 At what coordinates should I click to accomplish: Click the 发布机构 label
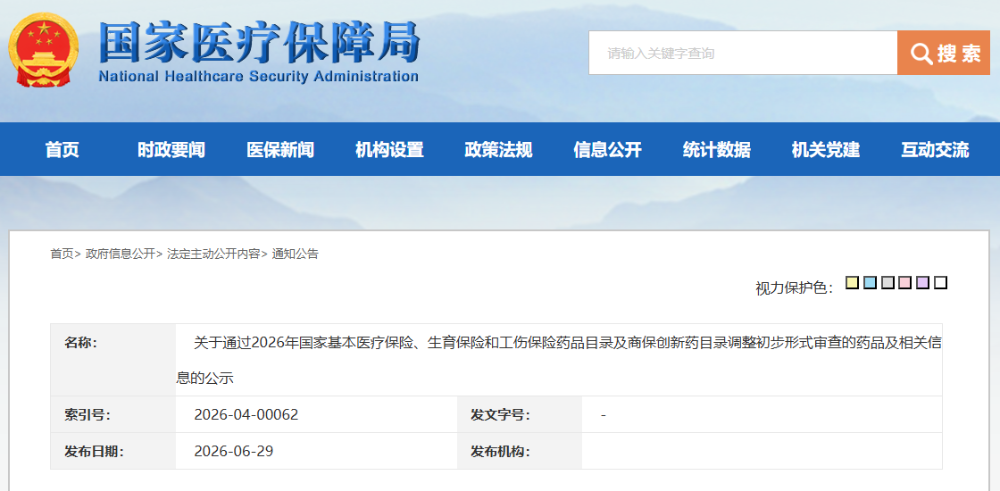(500, 451)
